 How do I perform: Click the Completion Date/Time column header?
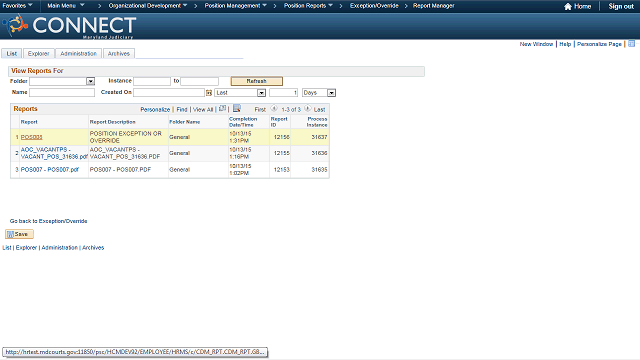(243, 122)
